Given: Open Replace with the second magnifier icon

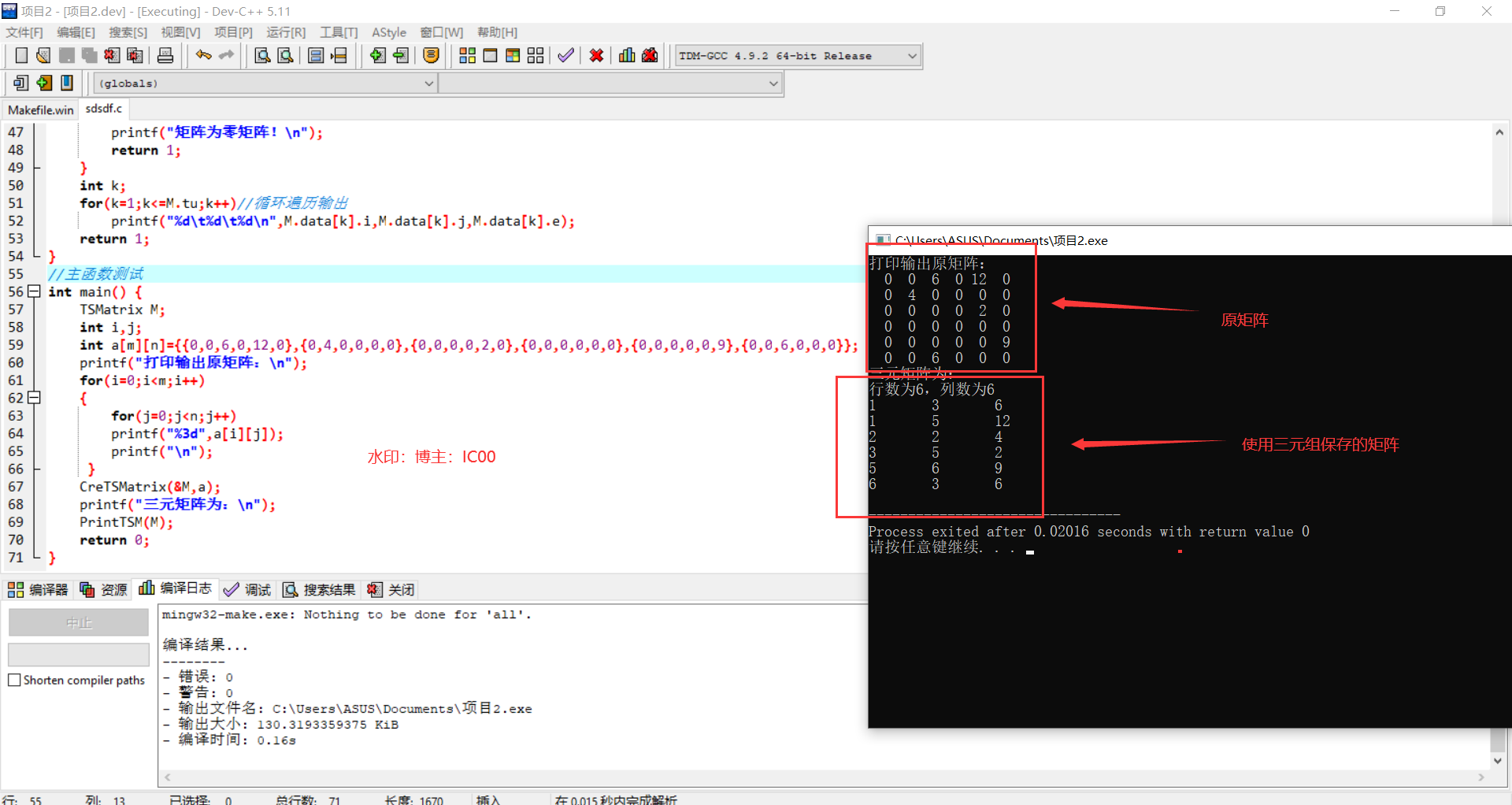Looking at the screenshot, I should pyautogui.click(x=286, y=55).
